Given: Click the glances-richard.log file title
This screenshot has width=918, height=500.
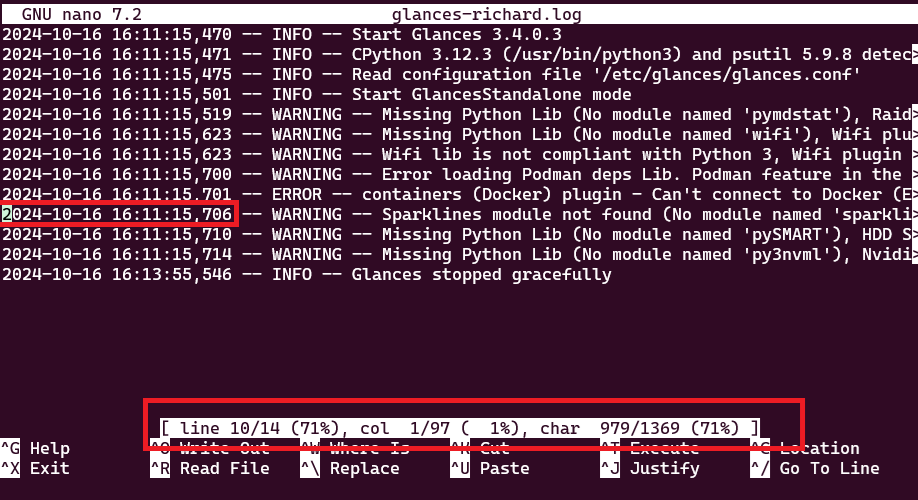Looking at the screenshot, I should click(x=487, y=14).
